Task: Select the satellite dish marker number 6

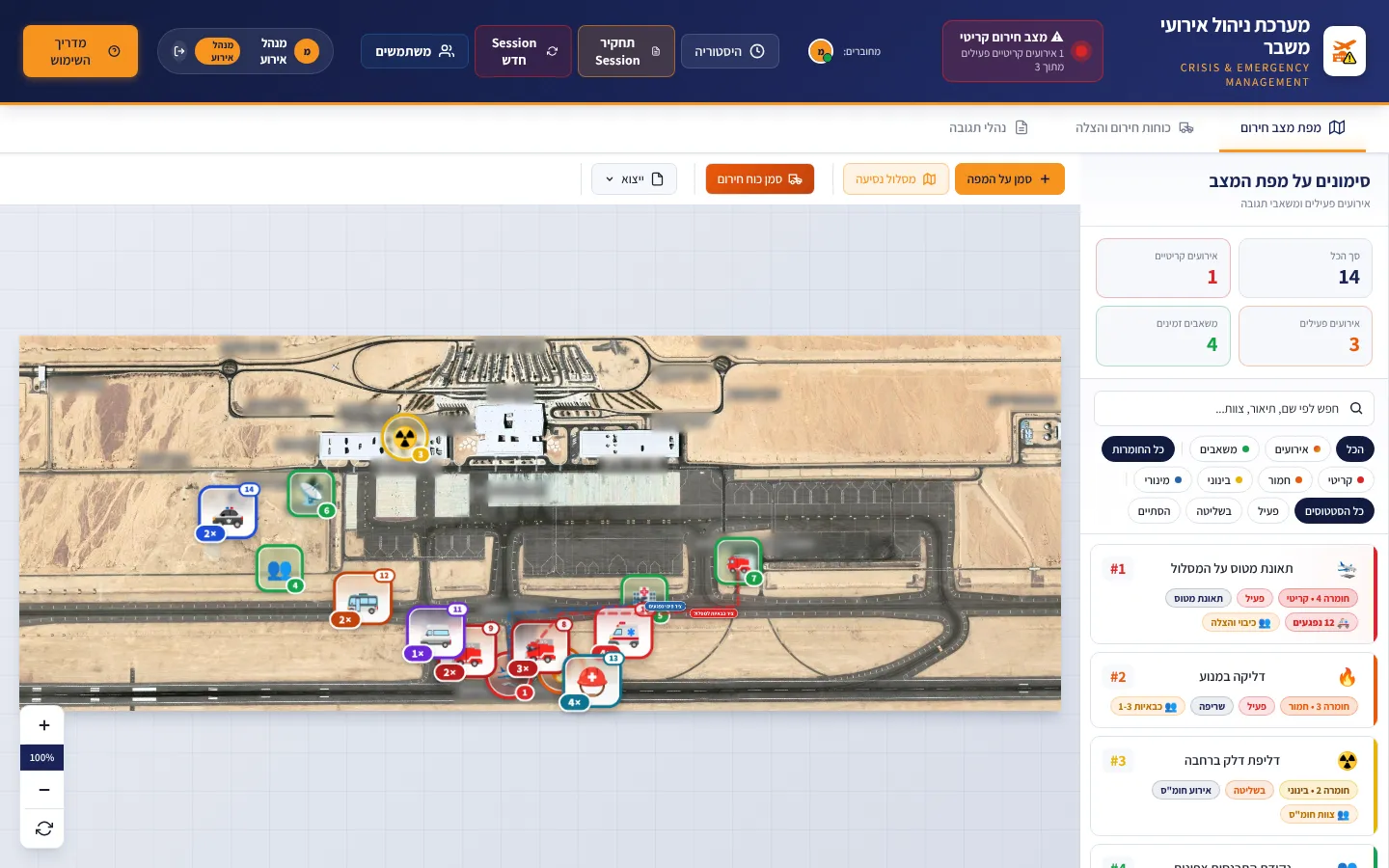Action: click(x=311, y=494)
